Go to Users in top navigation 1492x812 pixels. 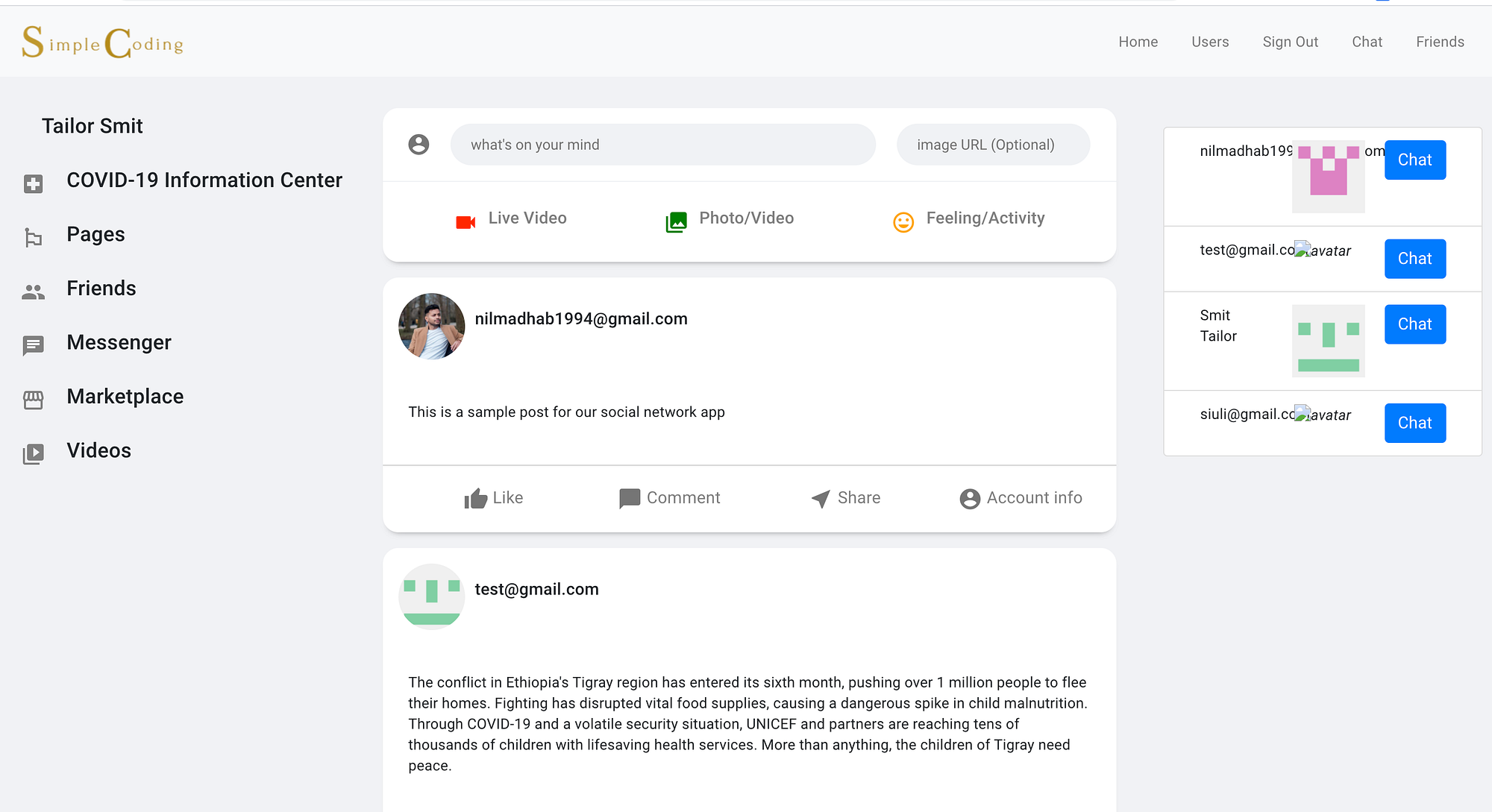click(1210, 42)
